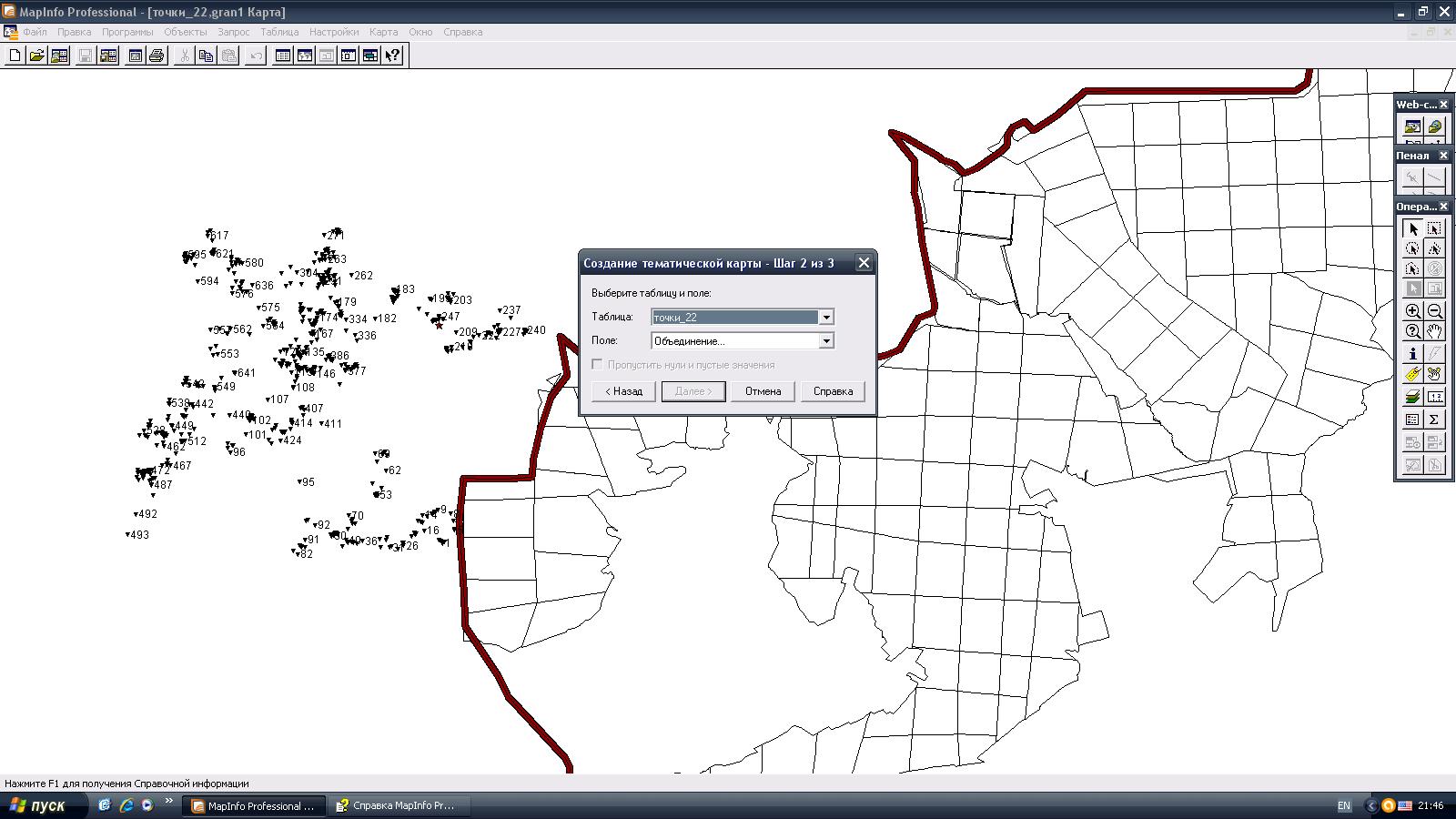The width and height of the screenshot is (1456, 819).
Task: Open a new Map window from the toolbar
Action: coord(305,56)
